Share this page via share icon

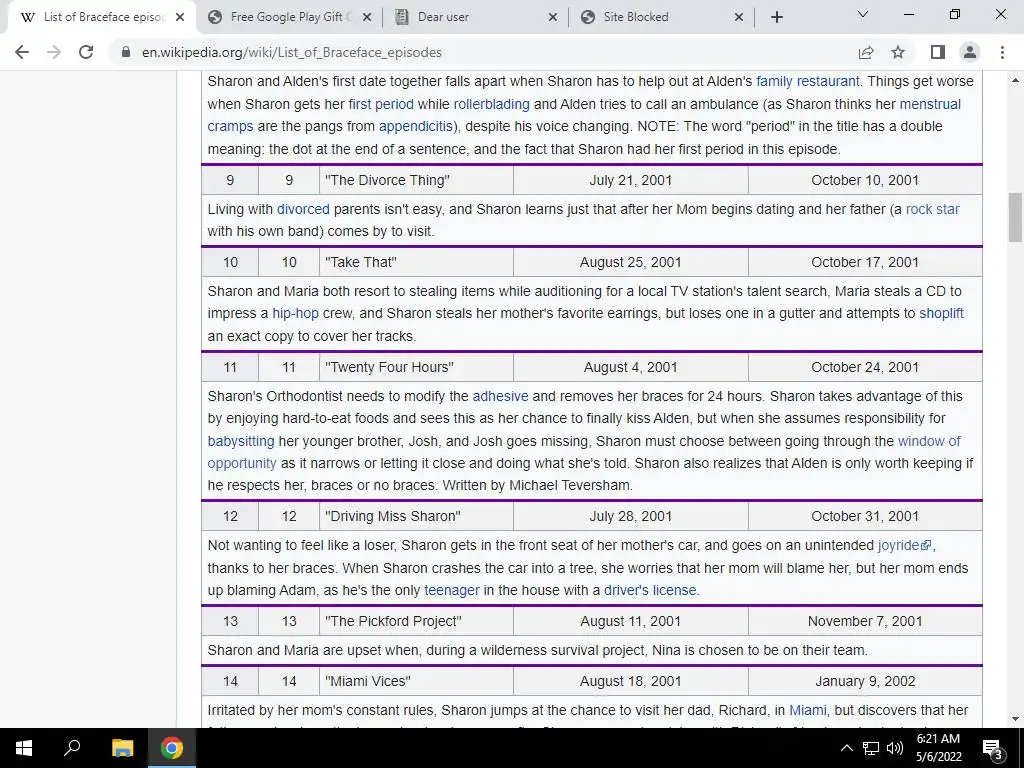pyautogui.click(x=866, y=52)
